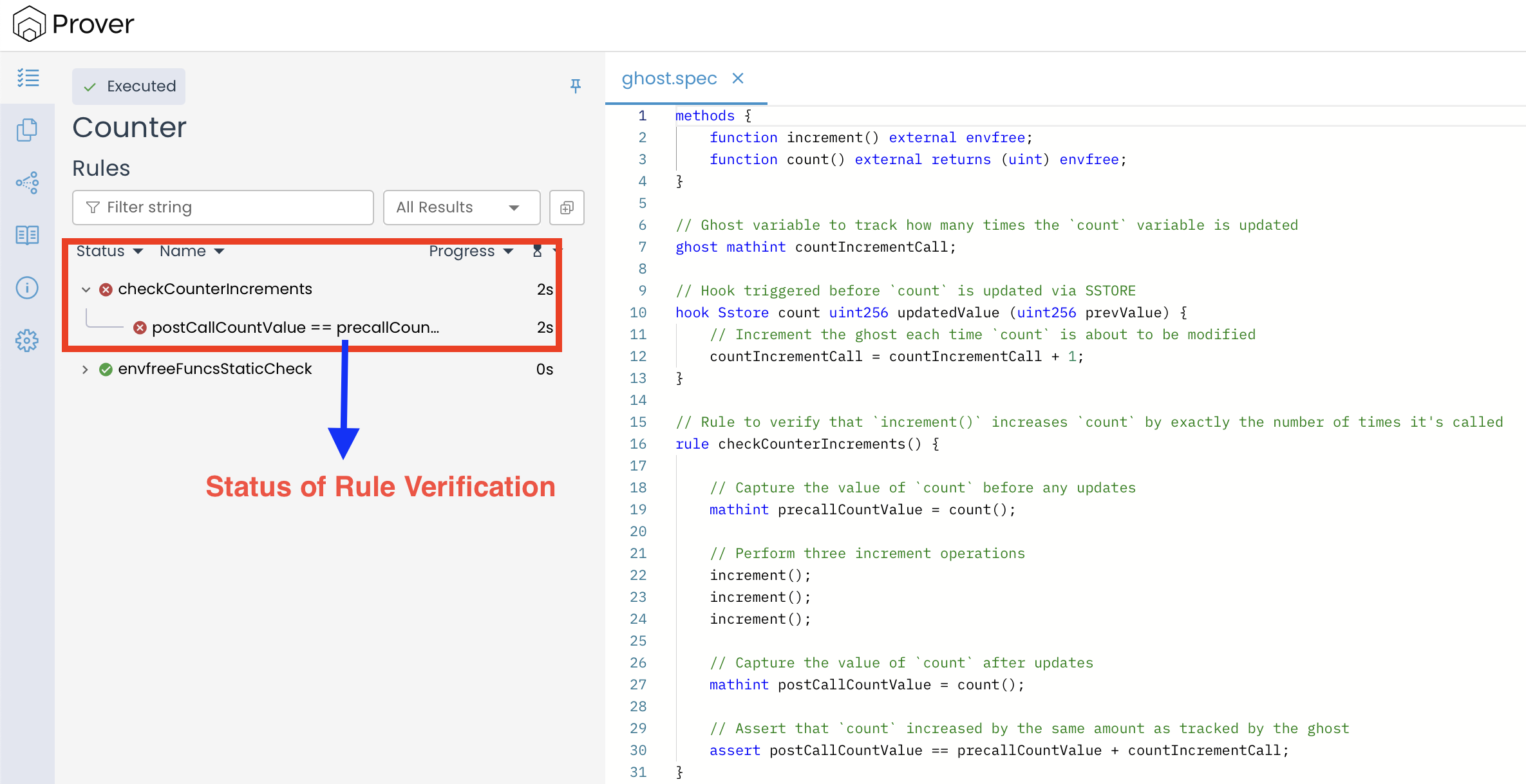Open the call graph sidebar icon
Viewport: 1526px width, 784px height.
click(x=27, y=183)
